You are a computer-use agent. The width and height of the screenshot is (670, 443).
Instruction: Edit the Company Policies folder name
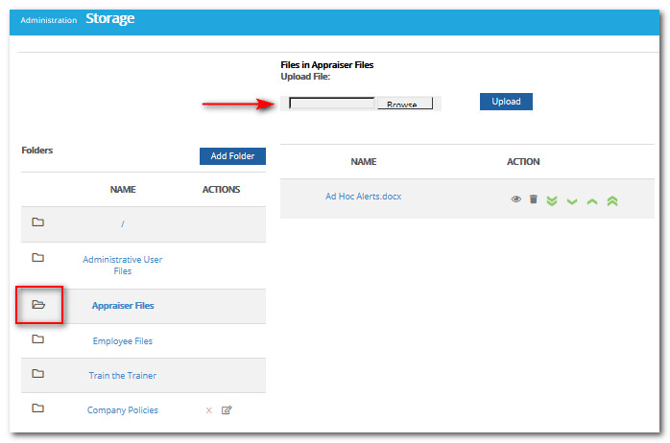point(227,410)
